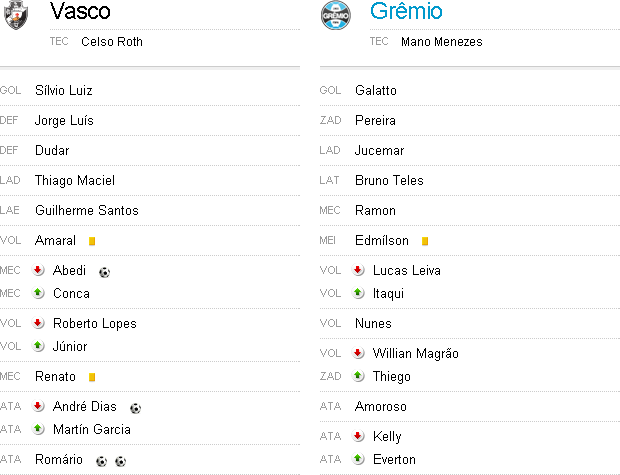Screen dimensions: 620x475
Task: Open the Grêmio team title link
Action: click(406, 12)
